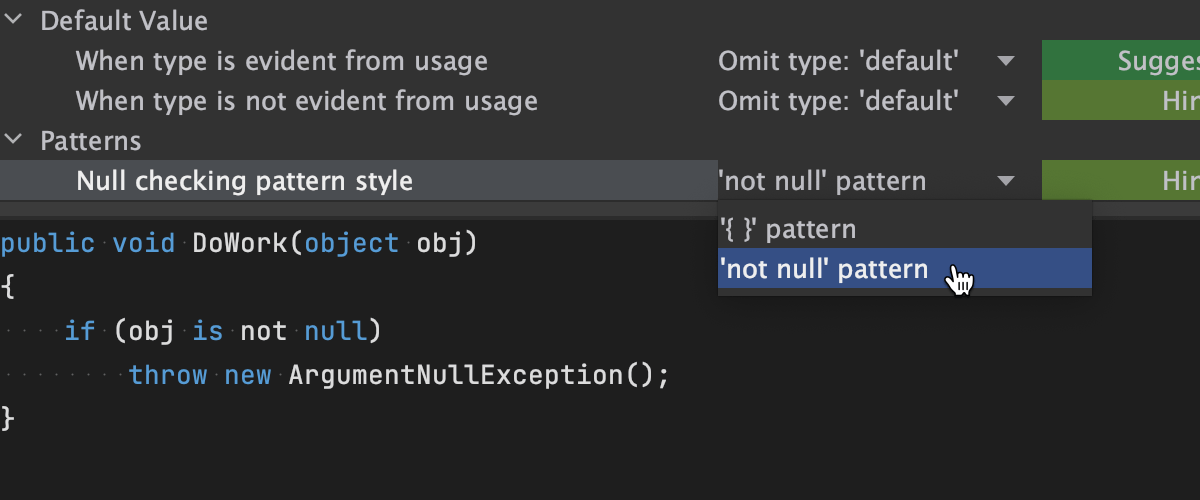Select 'When type is evident from usage' row
Screen dimensions: 1200x500
[281, 61]
